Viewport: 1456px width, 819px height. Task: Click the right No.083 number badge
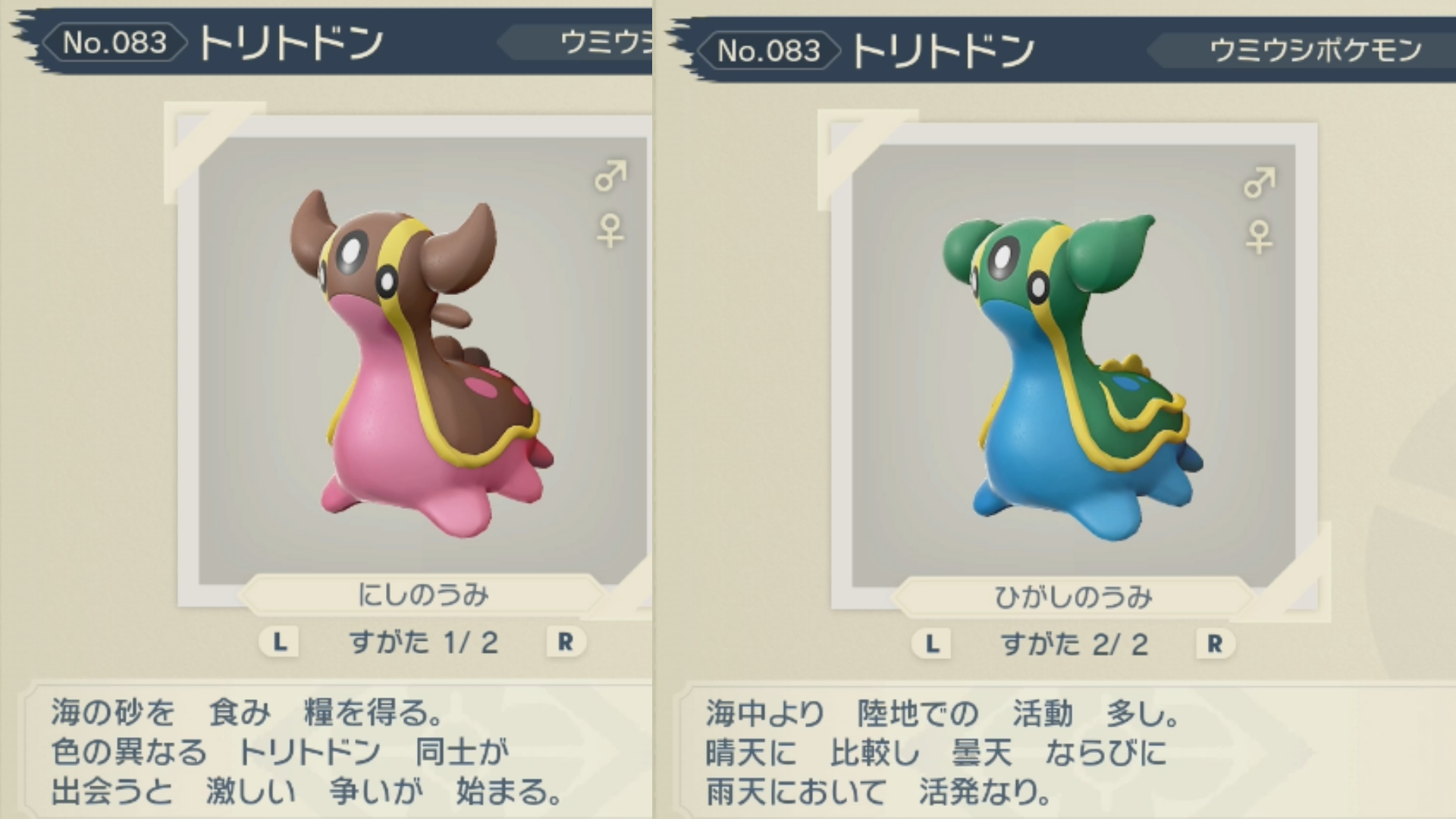click(769, 51)
